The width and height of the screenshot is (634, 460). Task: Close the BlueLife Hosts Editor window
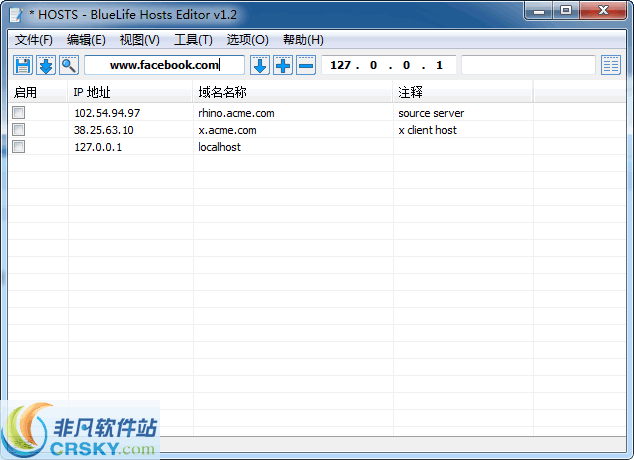603,11
